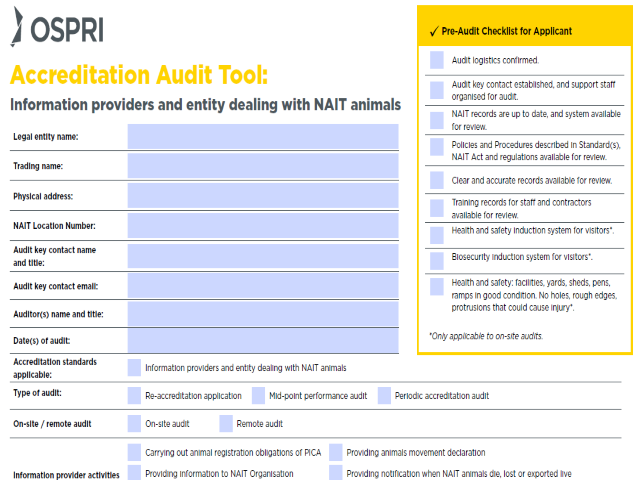Select Mid-point performance audit checkbox

pyautogui.click(x=258, y=396)
